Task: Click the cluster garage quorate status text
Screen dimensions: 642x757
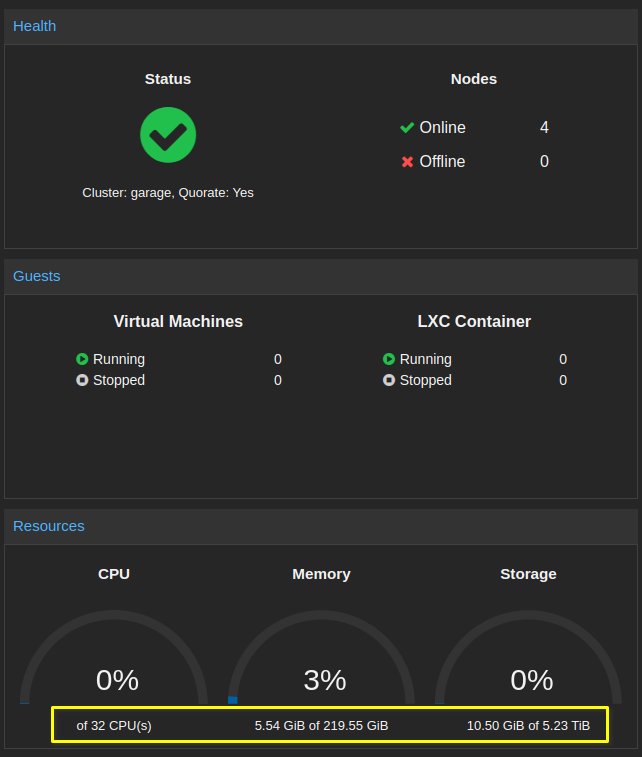Action: click(168, 192)
